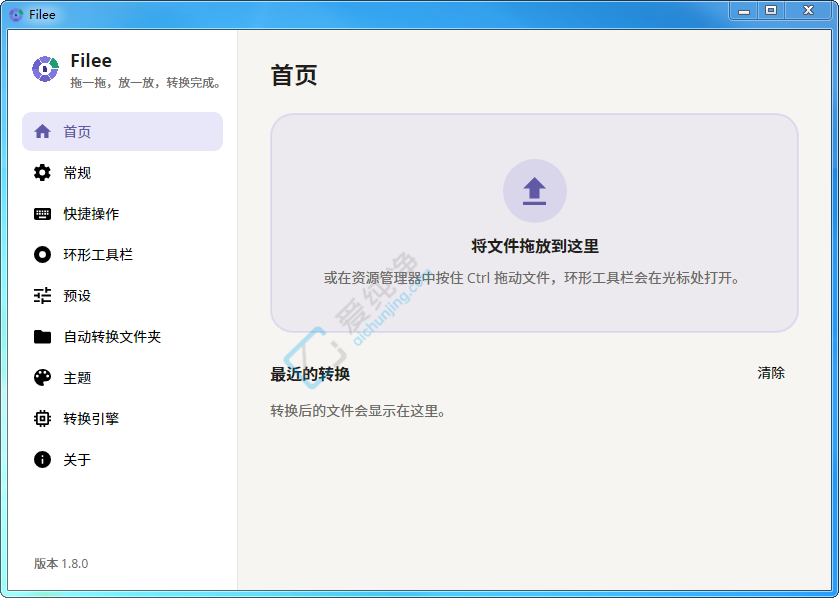Select 自动转换文件夹 in sidebar
Image resolution: width=839 pixels, height=598 pixels.
point(123,336)
